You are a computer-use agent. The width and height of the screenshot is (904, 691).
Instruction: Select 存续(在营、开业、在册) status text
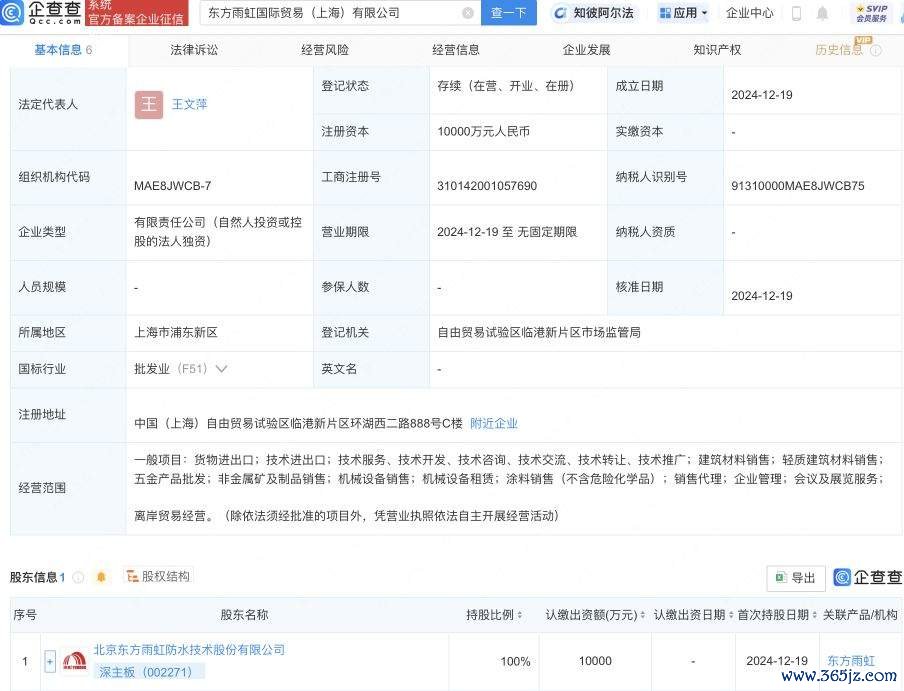point(506,86)
